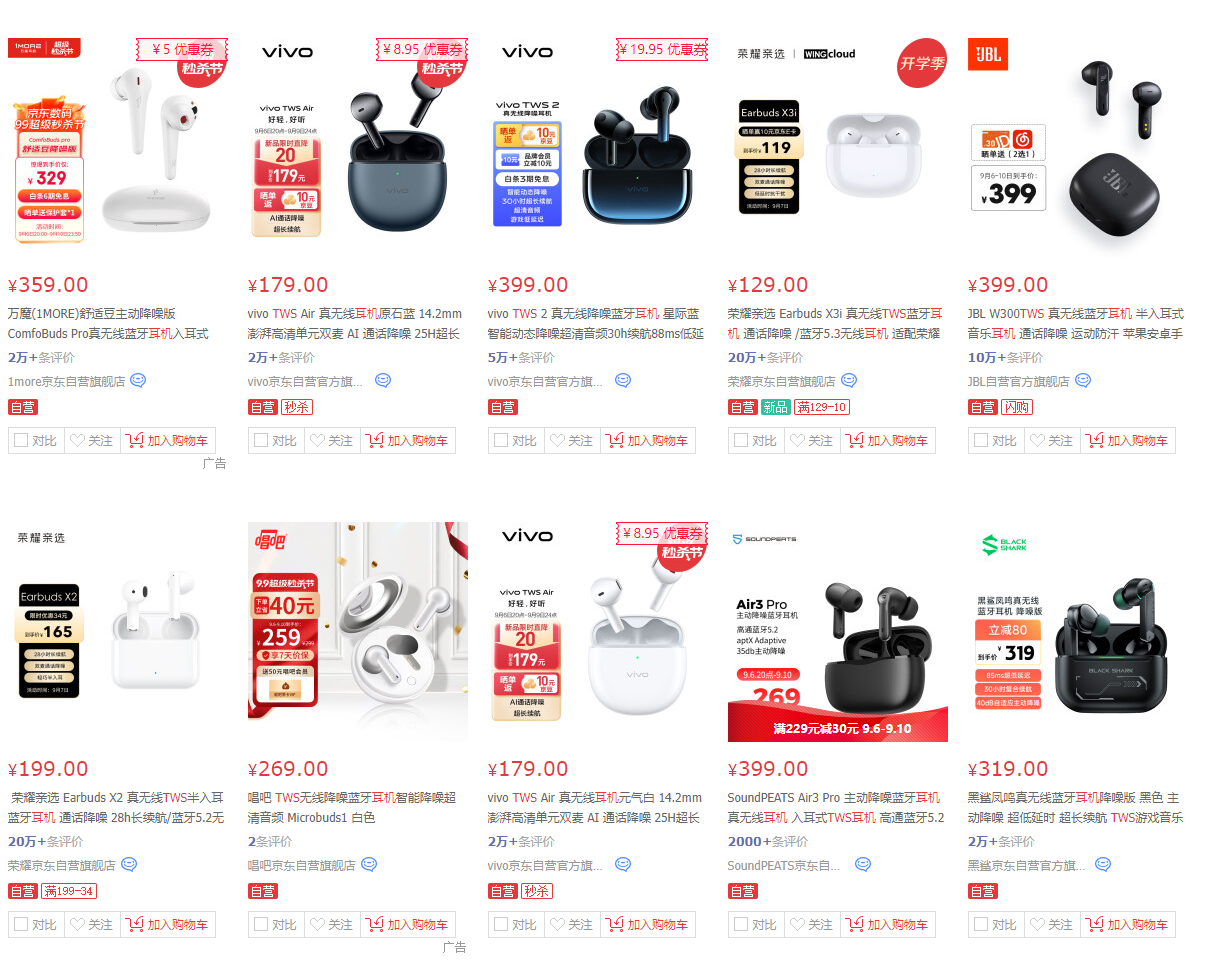Click the chat icon beside 1more京东自营旗舰店
Viewport: 1223px width, 980px height.
point(138,380)
